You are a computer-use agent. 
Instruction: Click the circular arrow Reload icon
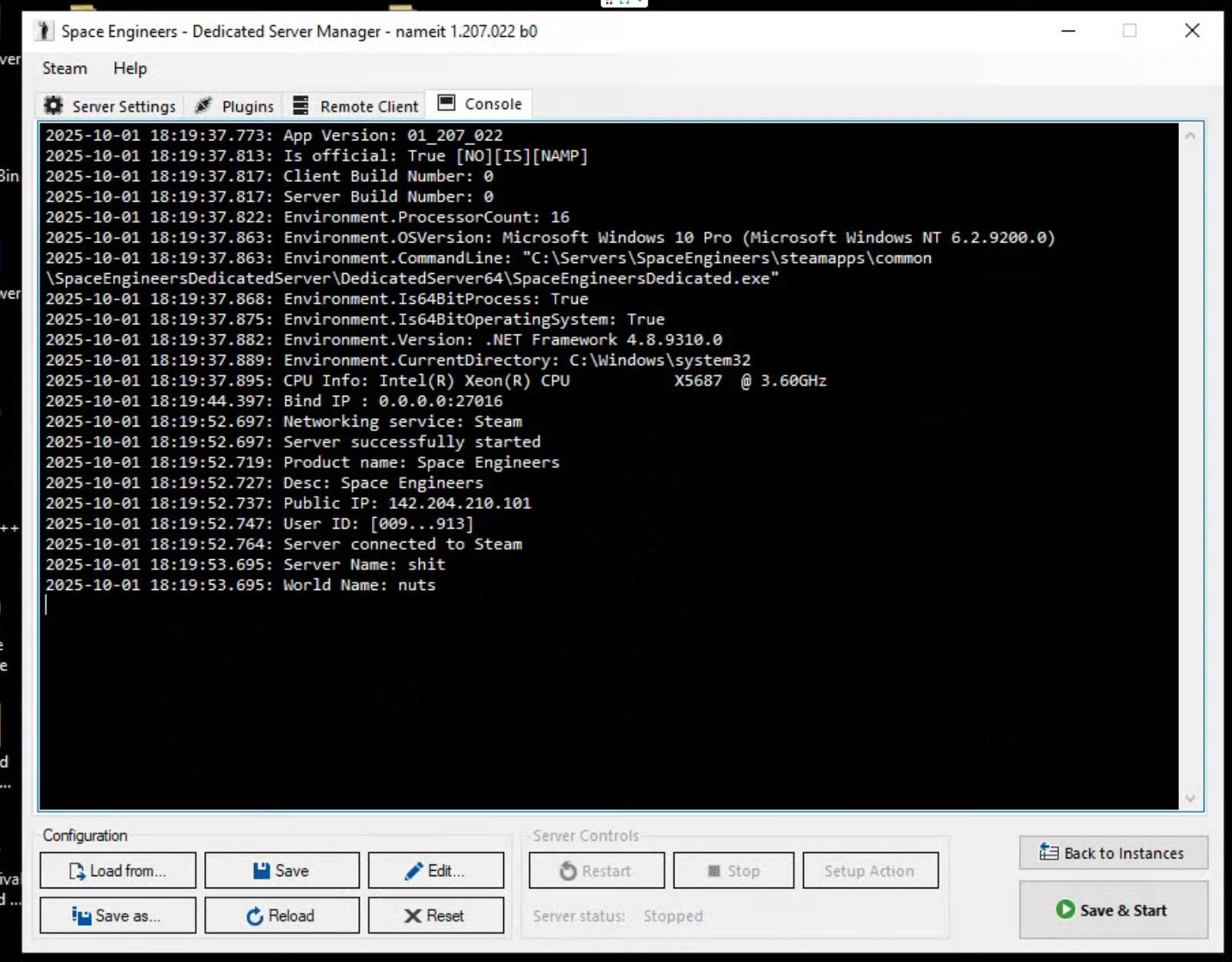[255, 916]
